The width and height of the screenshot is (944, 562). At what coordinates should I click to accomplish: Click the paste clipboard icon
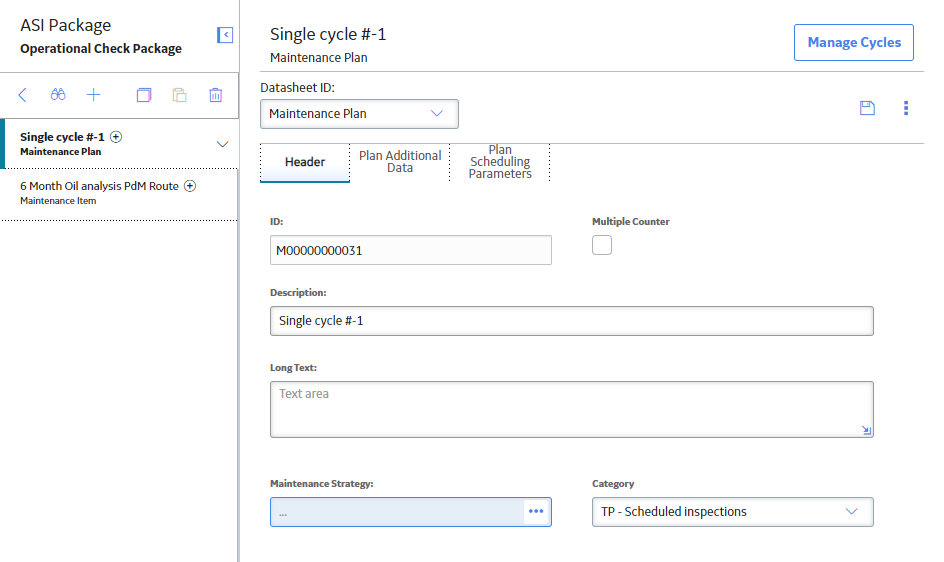pos(179,95)
